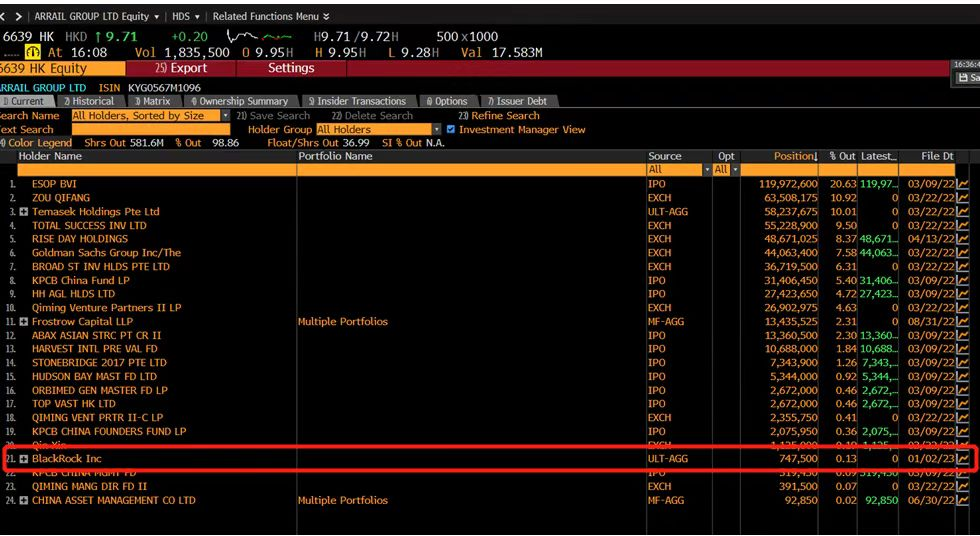Open the Settings button

291,68
